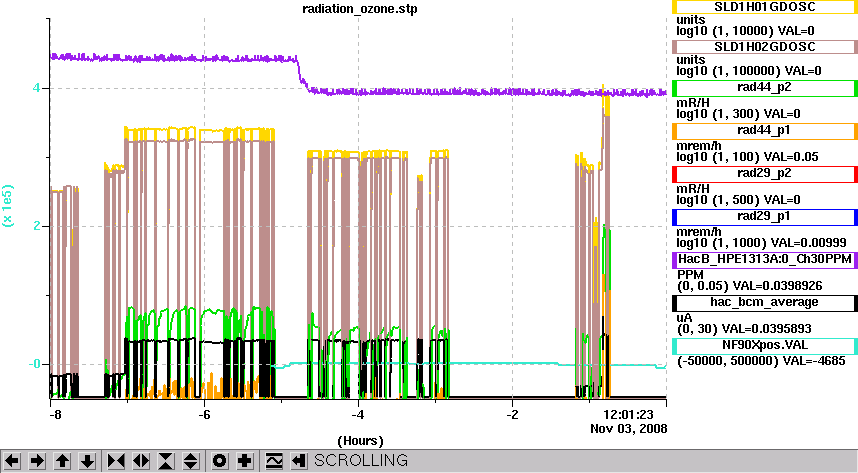Click the (-50000, 500000) VAL=-4685 text
Image resolution: width=858 pixels, height=473 pixels.
pyautogui.click(x=761, y=361)
